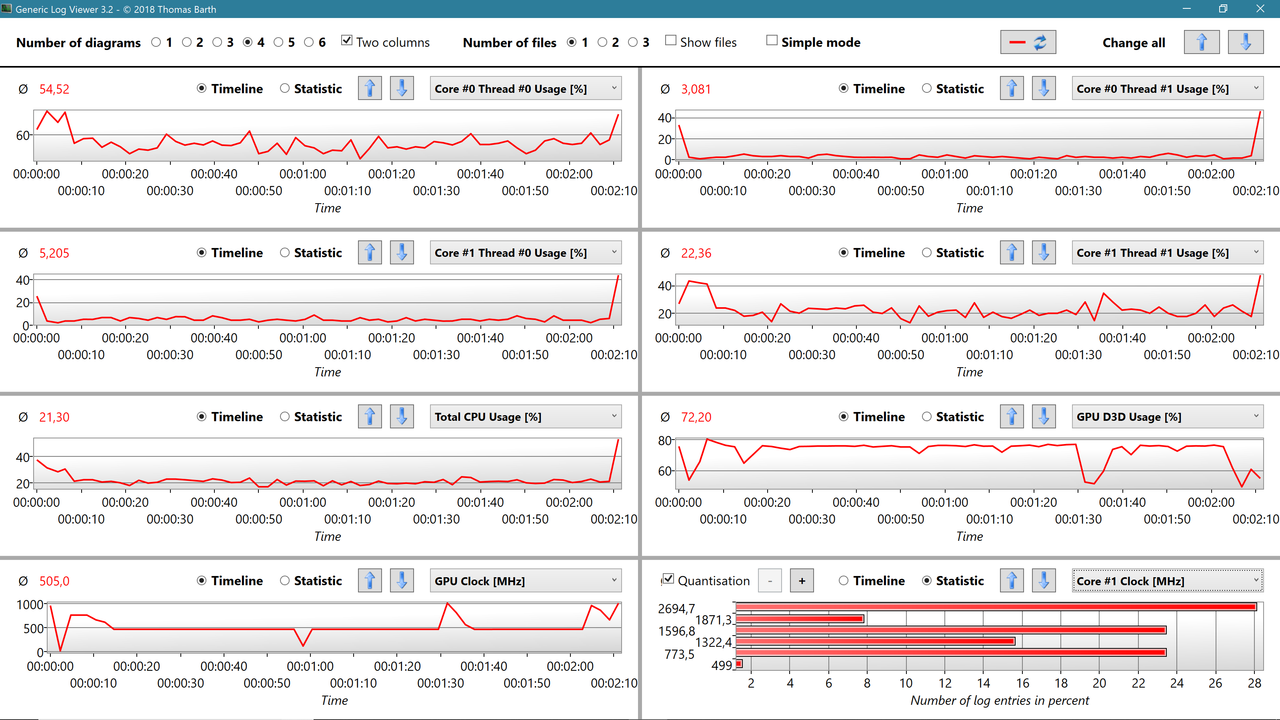Click the Change all up arrow

pyautogui.click(x=1202, y=42)
